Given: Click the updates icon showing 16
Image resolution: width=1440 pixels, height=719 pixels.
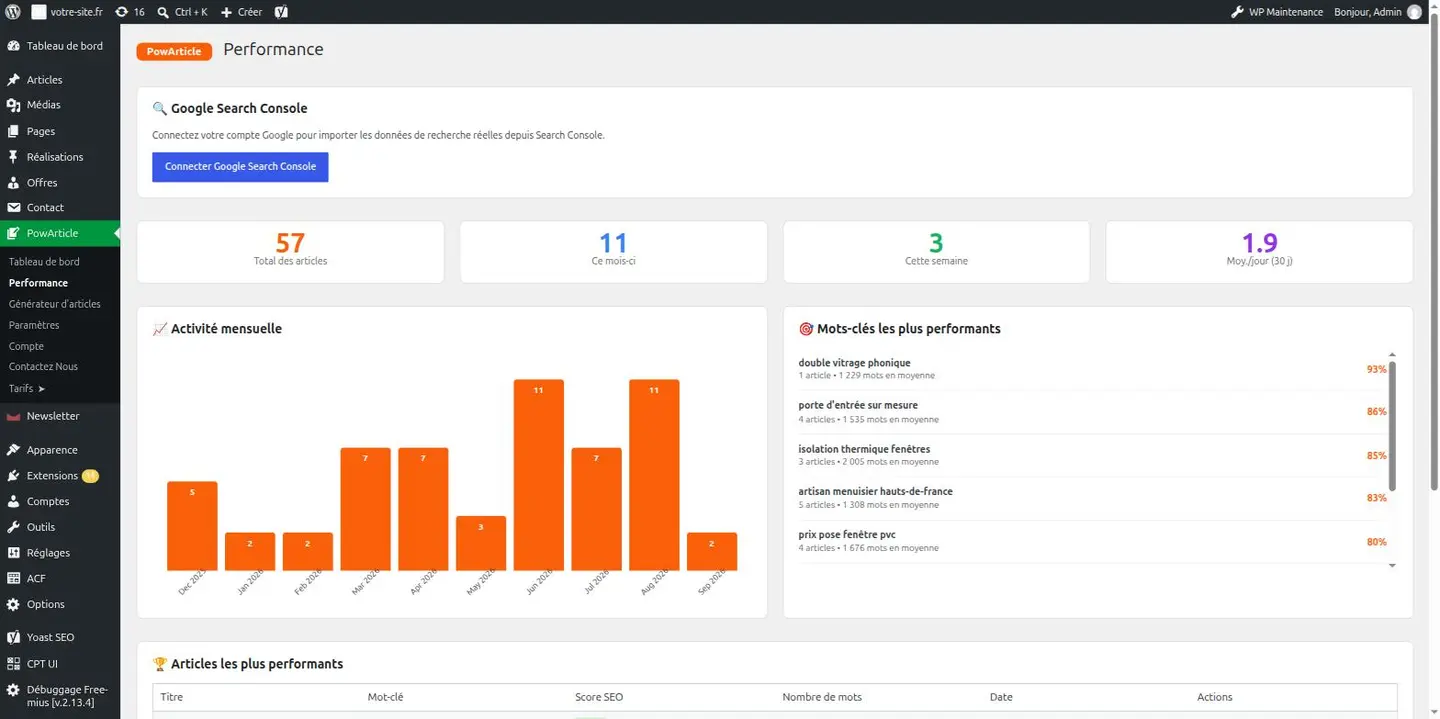Looking at the screenshot, I should [130, 12].
